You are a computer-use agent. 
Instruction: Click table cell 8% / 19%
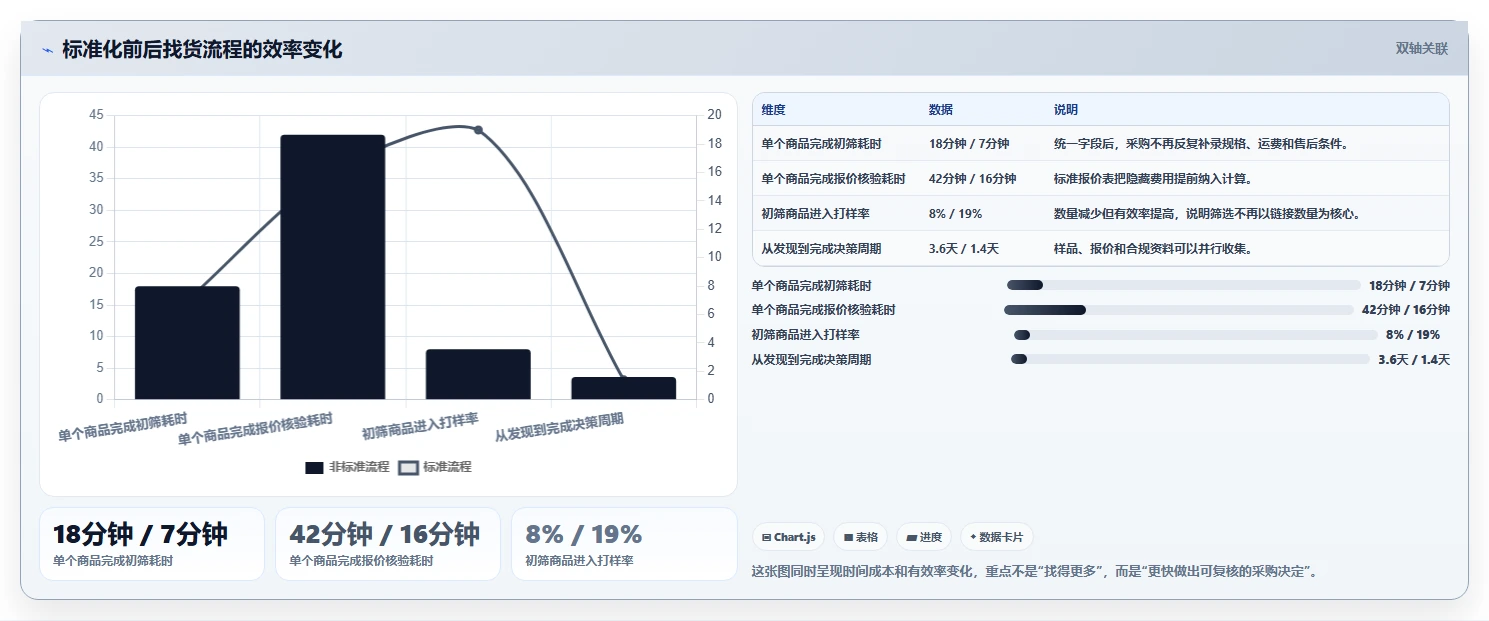point(956,213)
